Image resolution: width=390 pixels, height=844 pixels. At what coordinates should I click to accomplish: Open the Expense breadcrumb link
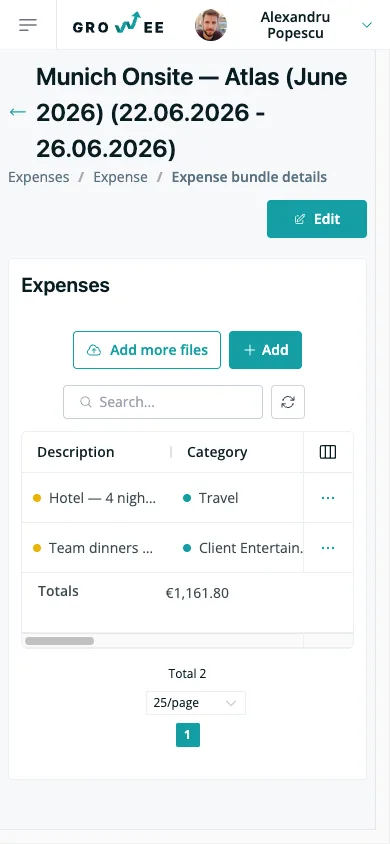(x=120, y=177)
